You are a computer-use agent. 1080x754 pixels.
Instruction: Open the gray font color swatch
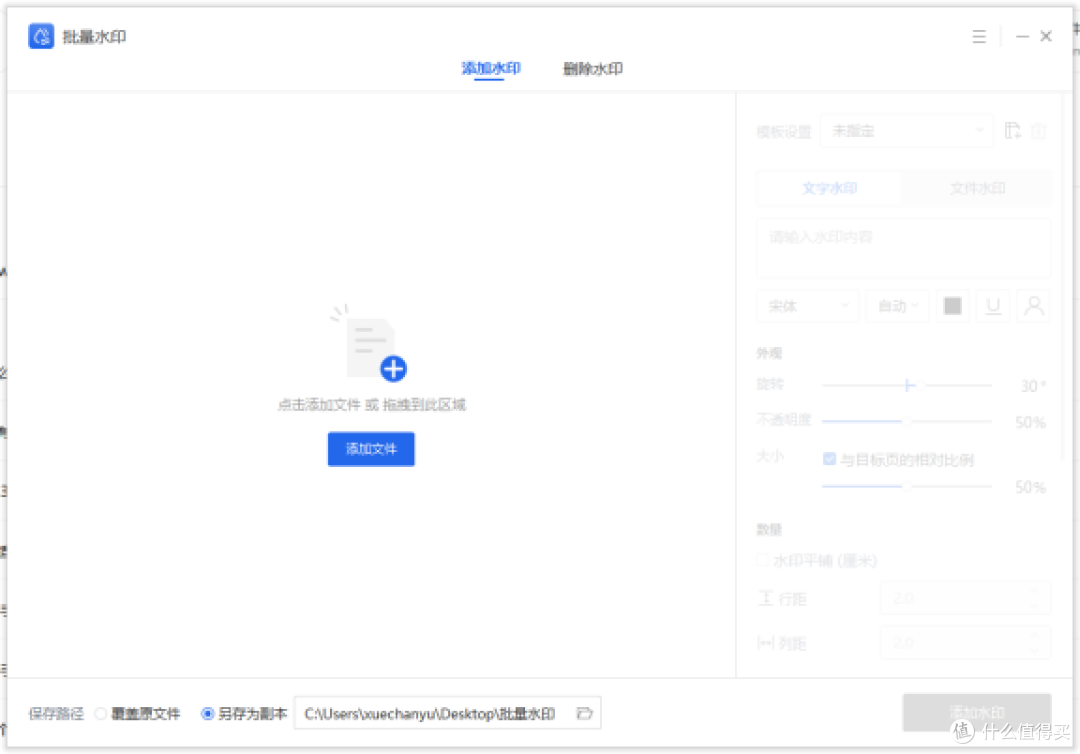click(x=953, y=306)
